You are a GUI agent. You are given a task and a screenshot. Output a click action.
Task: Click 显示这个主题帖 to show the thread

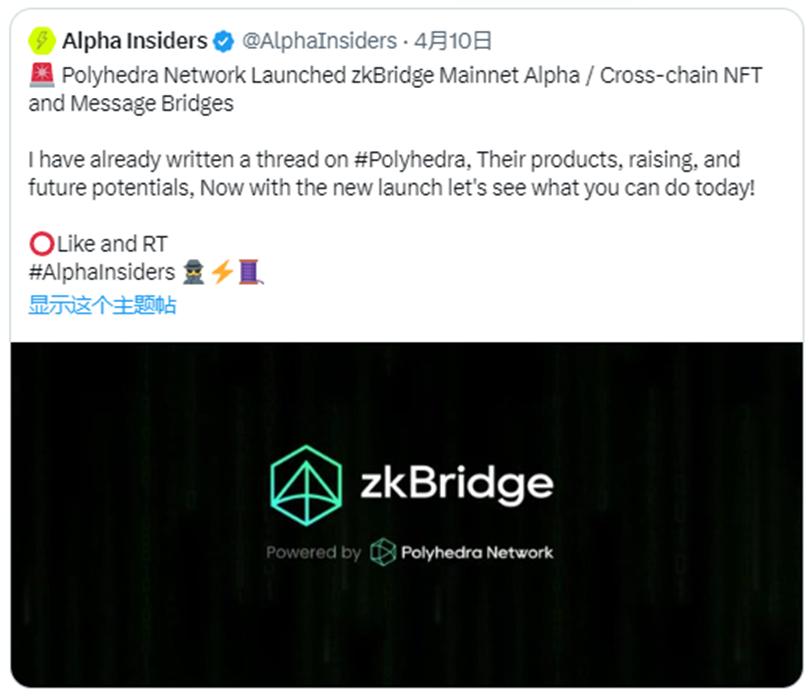pyautogui.click(x=102, y=305)
